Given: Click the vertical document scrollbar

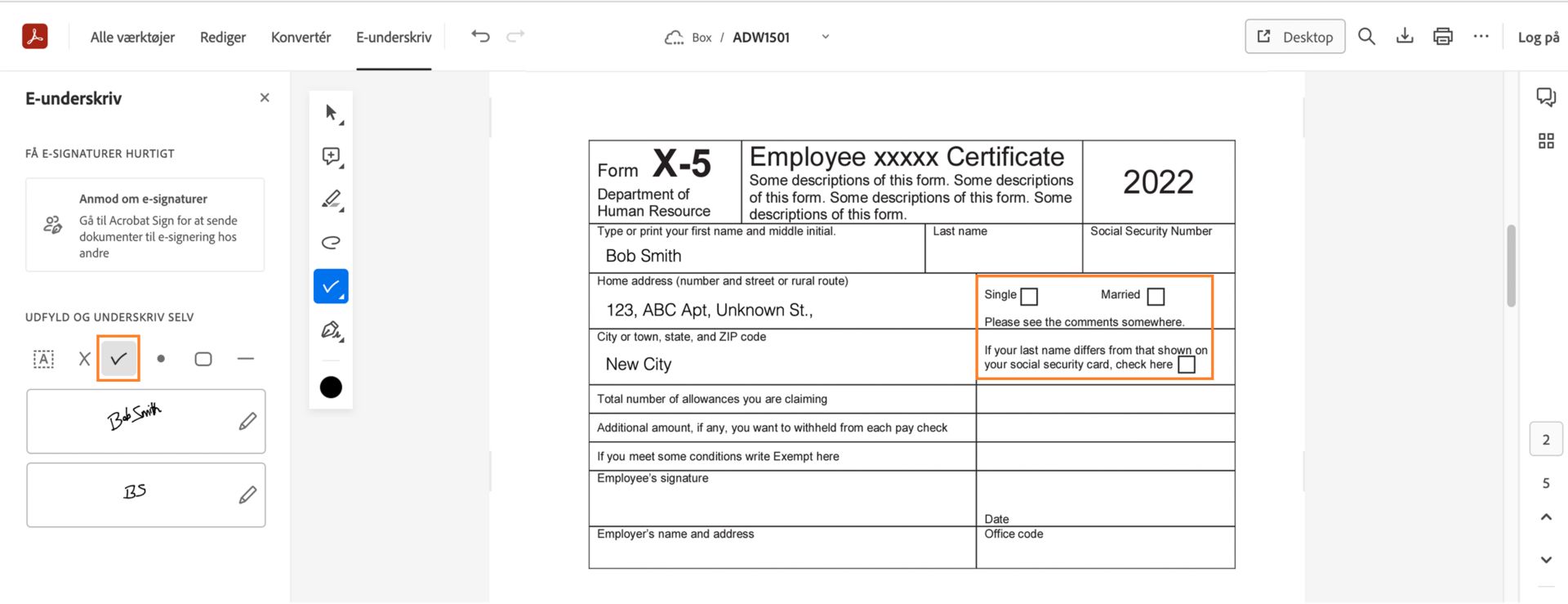Looking at the screenshot, I should coord(1511,266).
